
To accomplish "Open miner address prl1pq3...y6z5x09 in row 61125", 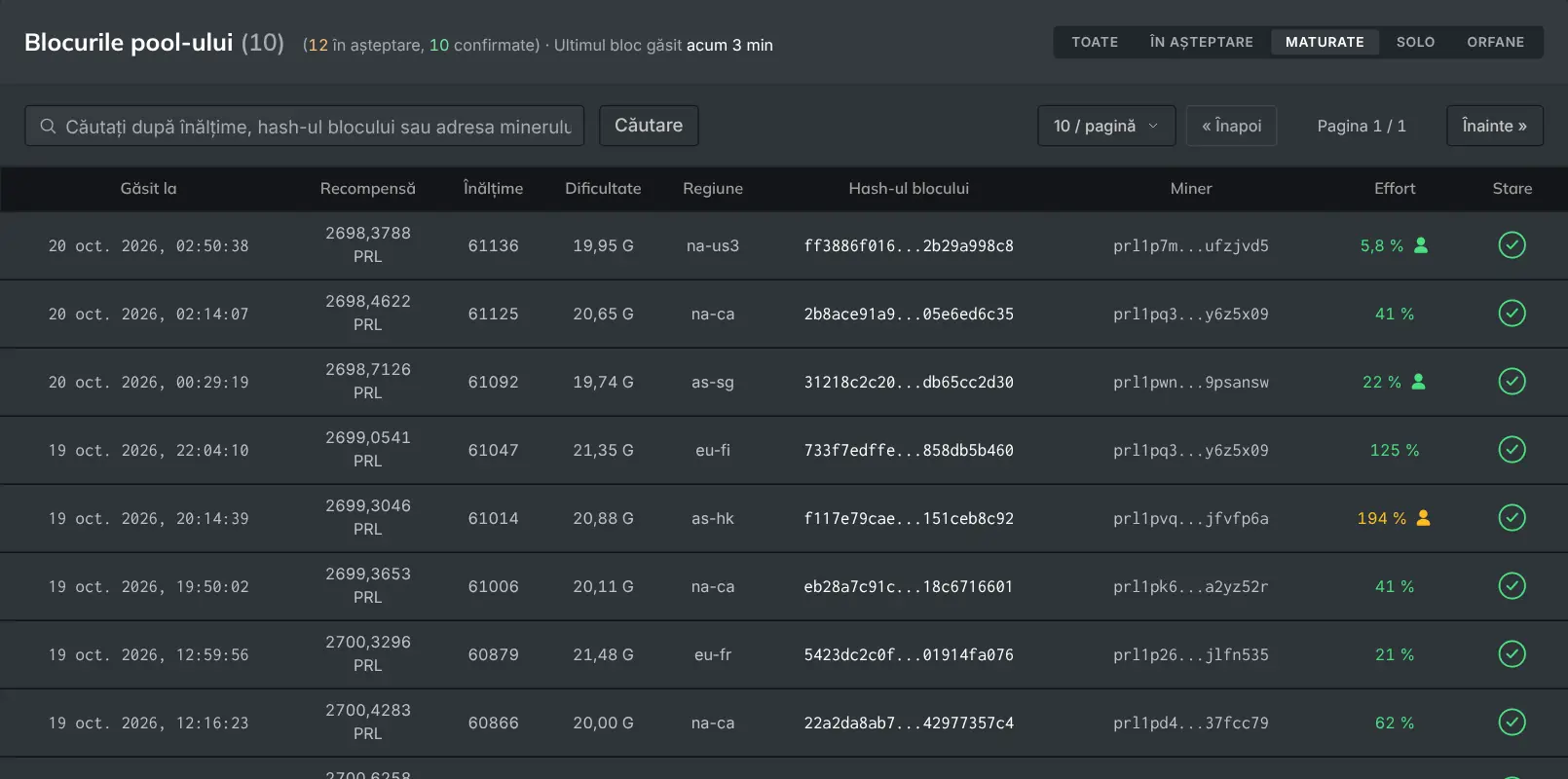I will 1190,315.
